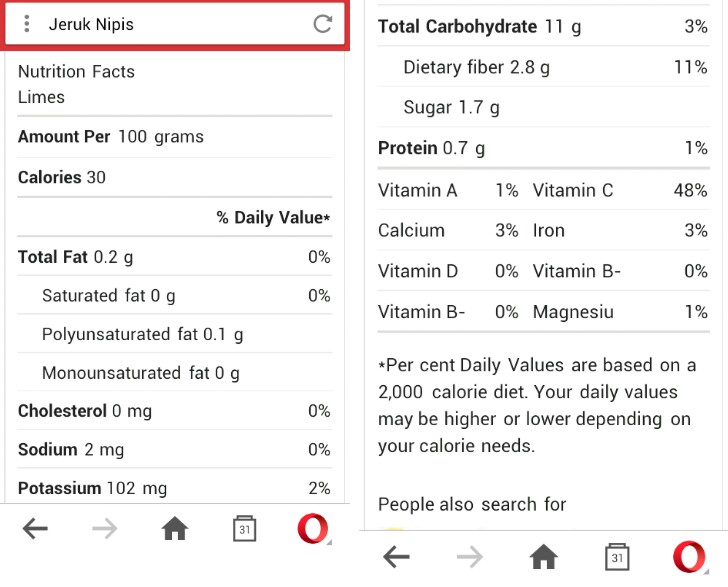Click the Jeruk Nipis address bar field

click(x=175, y=24)
